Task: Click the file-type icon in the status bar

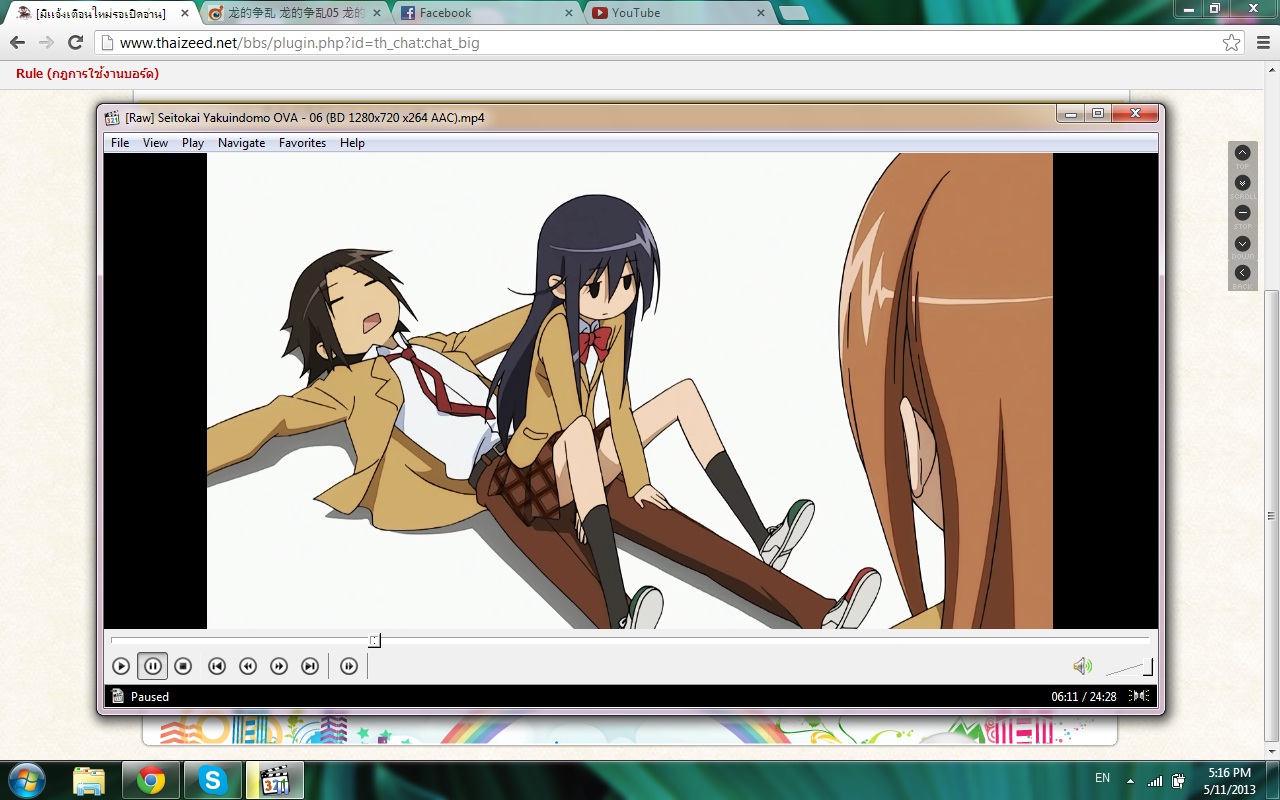Action: [118, 696]
